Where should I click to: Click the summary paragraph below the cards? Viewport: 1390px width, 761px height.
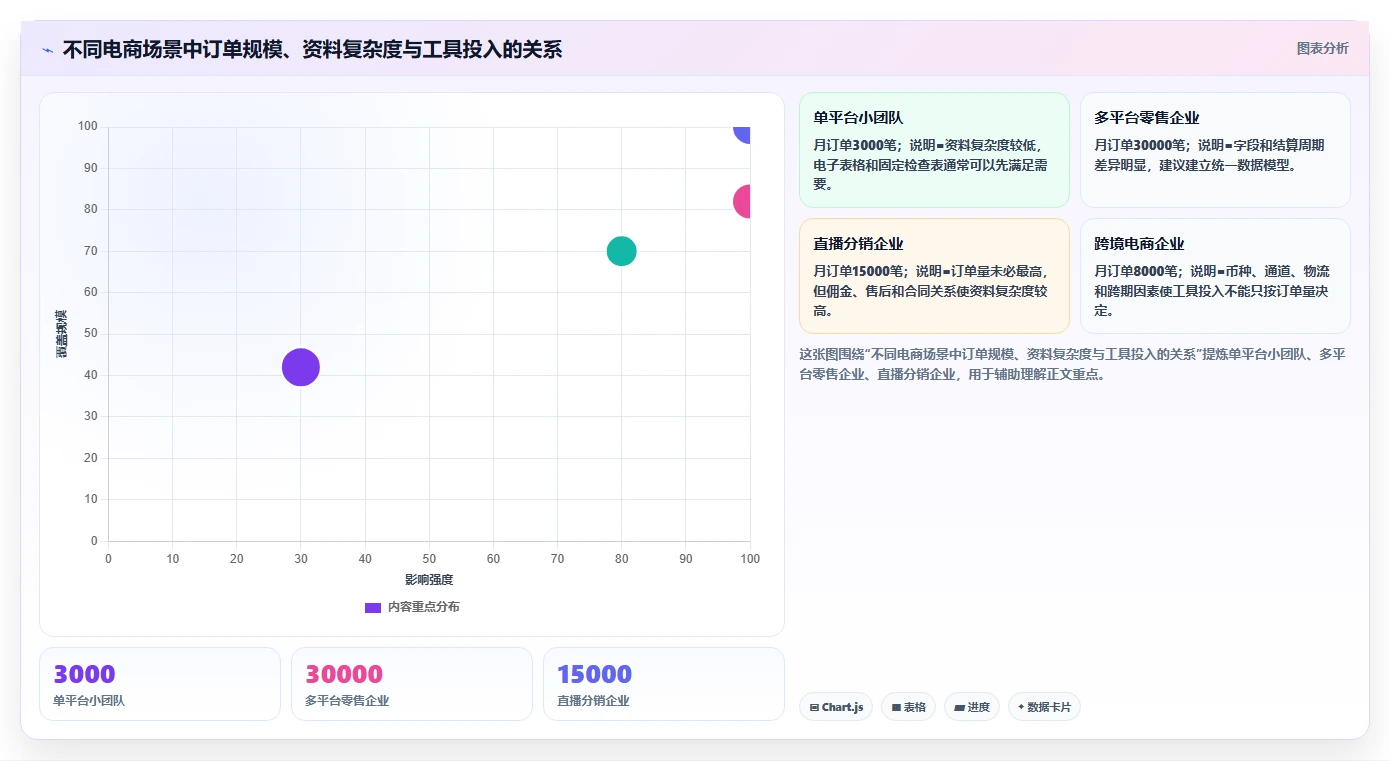[1072, 364]
